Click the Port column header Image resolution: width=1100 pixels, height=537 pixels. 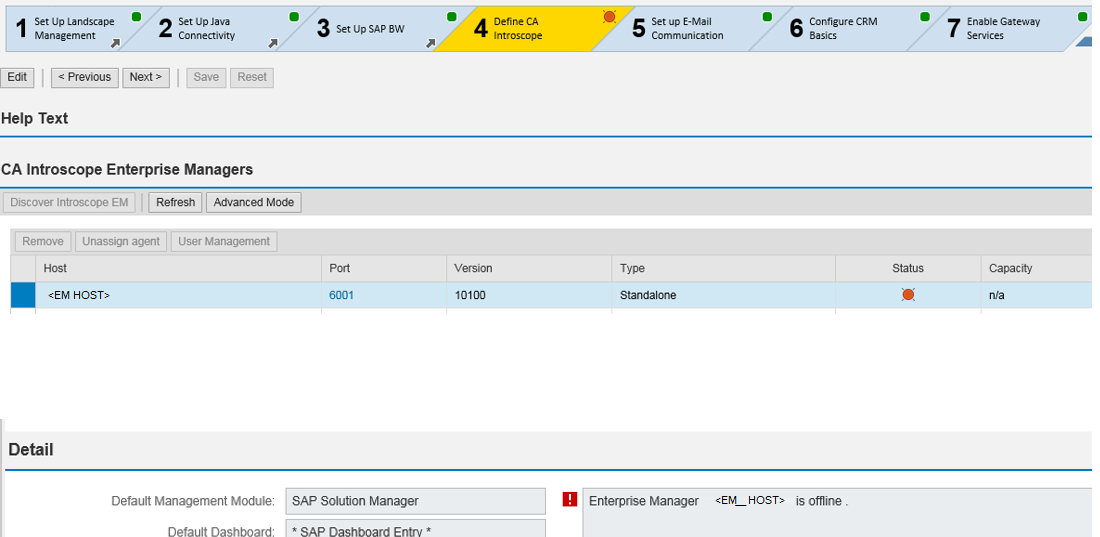(384, 268)
